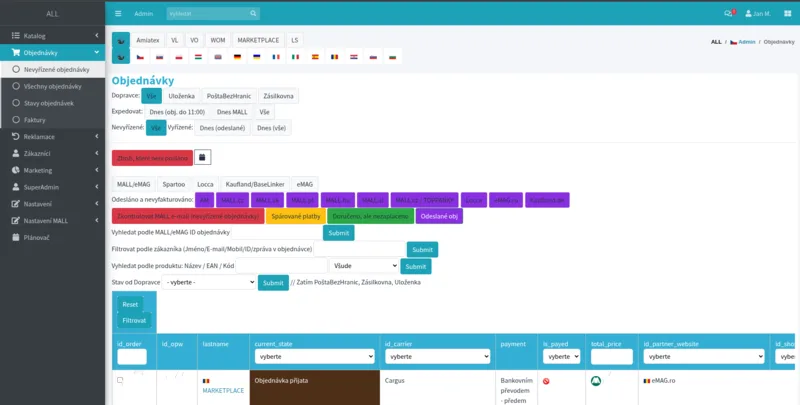Click the Reset button
Viewport: 800px width, 405px height.
[130, 304]
